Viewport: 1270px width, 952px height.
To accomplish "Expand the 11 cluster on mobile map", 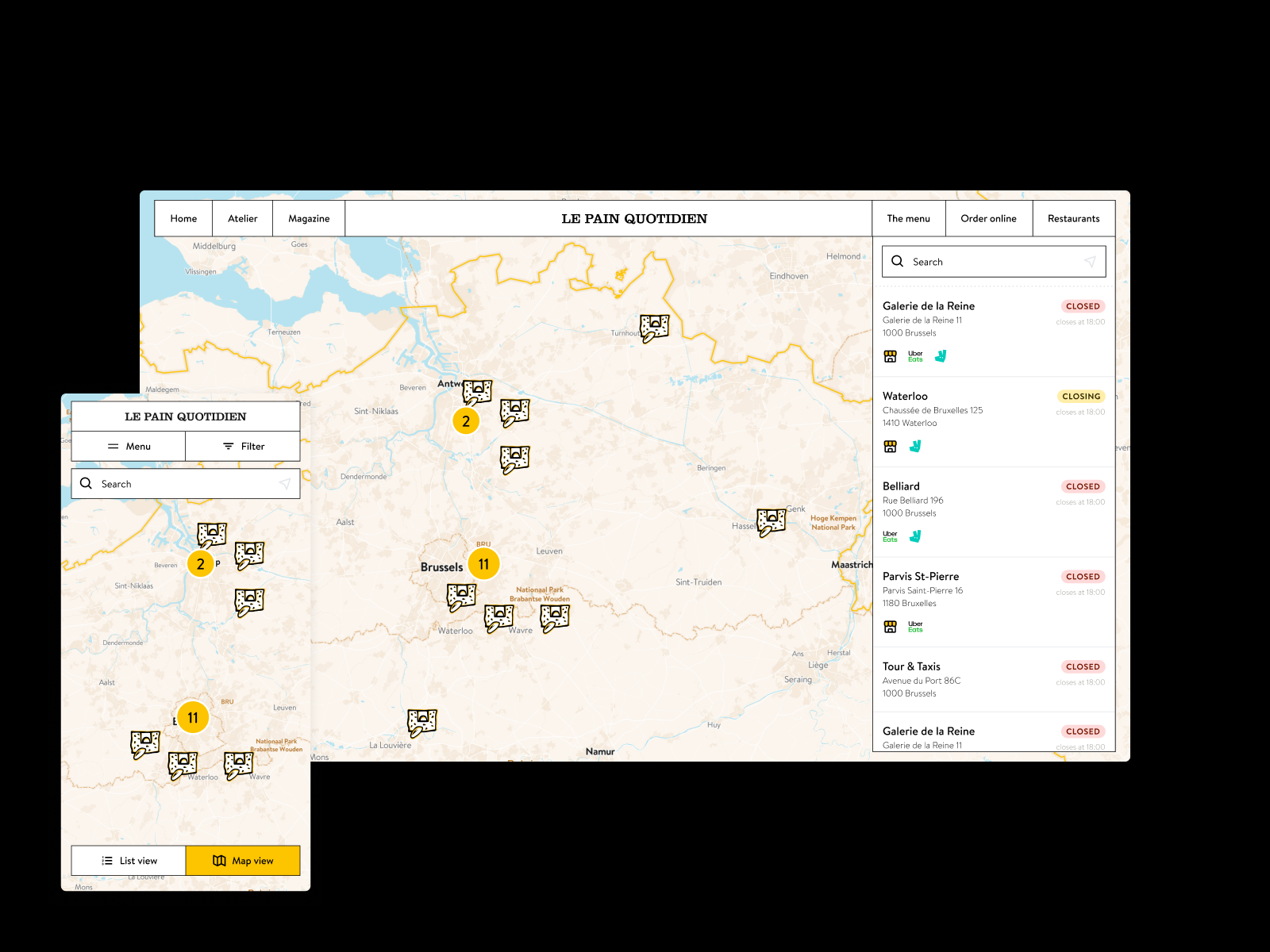I will coord(193,717).
